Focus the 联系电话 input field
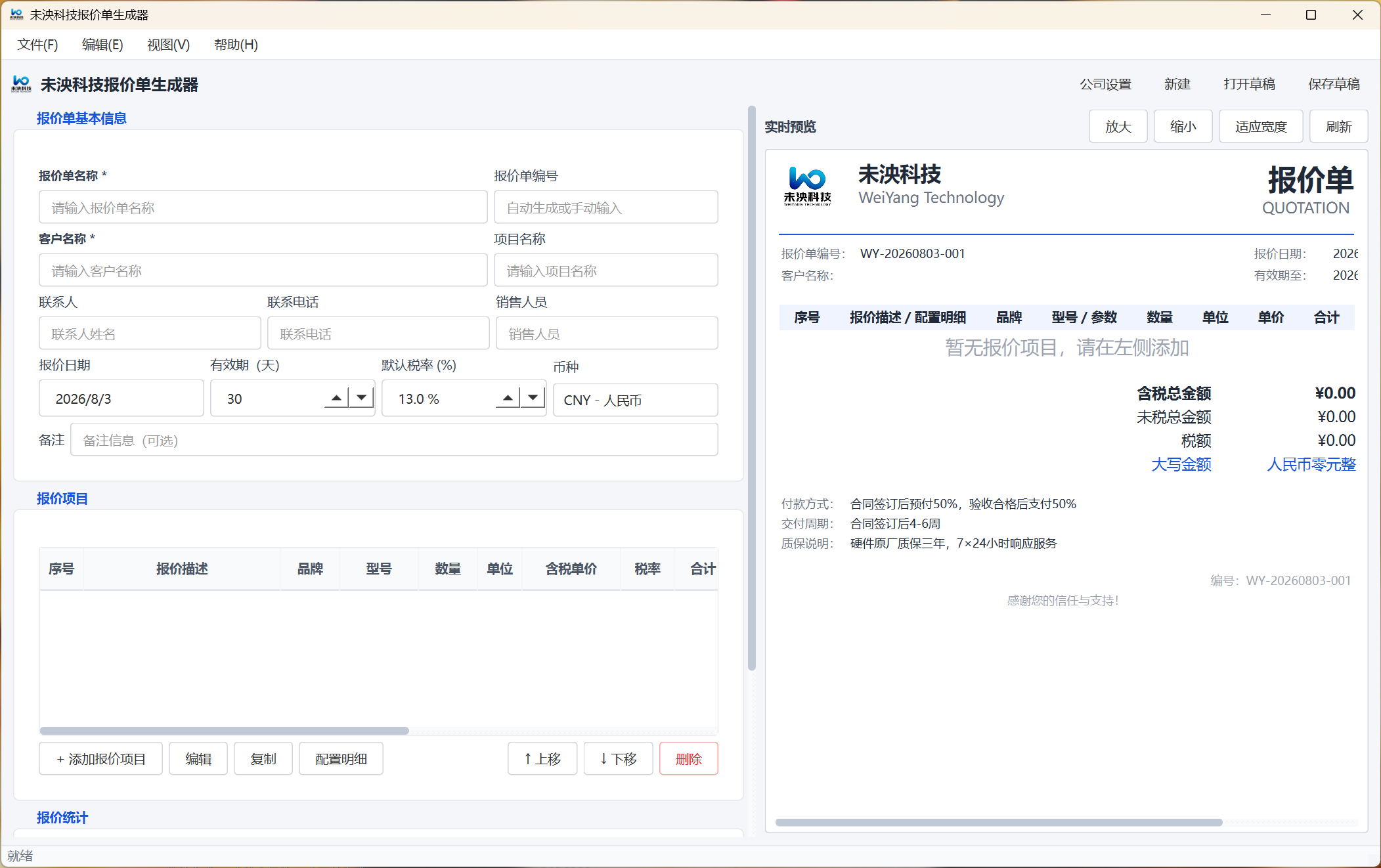 click(378, 334)
